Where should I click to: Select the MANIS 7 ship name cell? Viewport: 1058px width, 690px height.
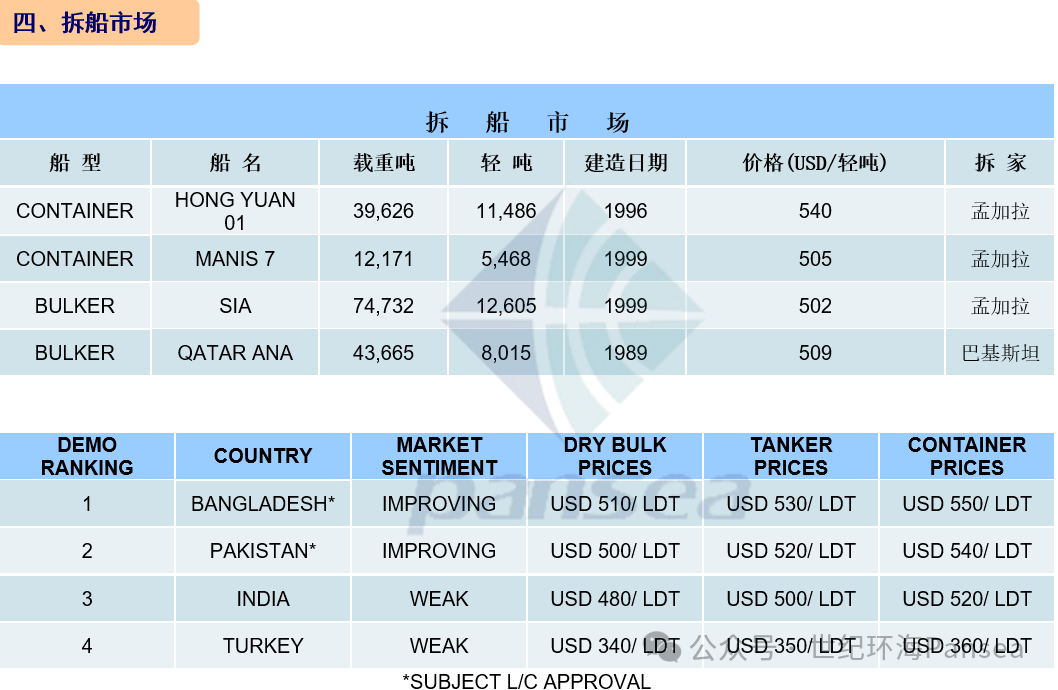point(235,259)
